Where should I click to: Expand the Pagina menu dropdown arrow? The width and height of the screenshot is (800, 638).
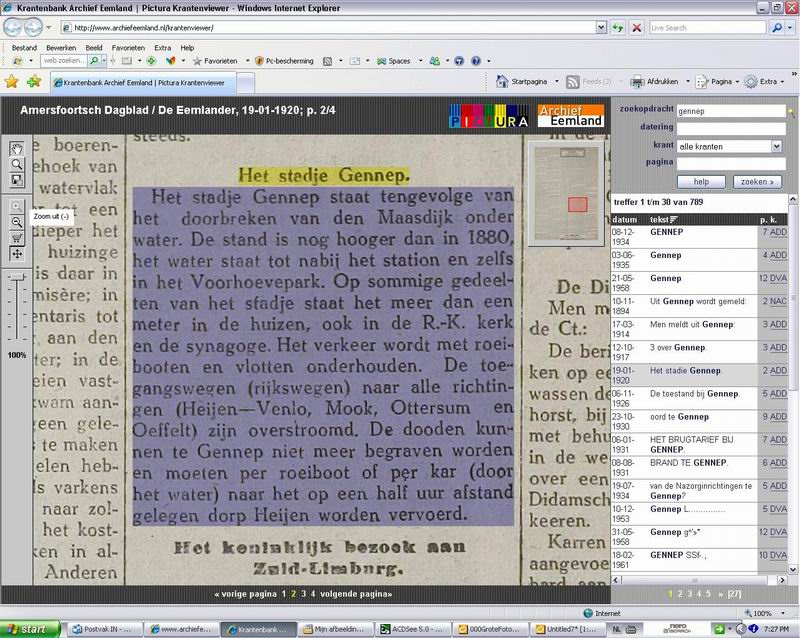(737, 82)
